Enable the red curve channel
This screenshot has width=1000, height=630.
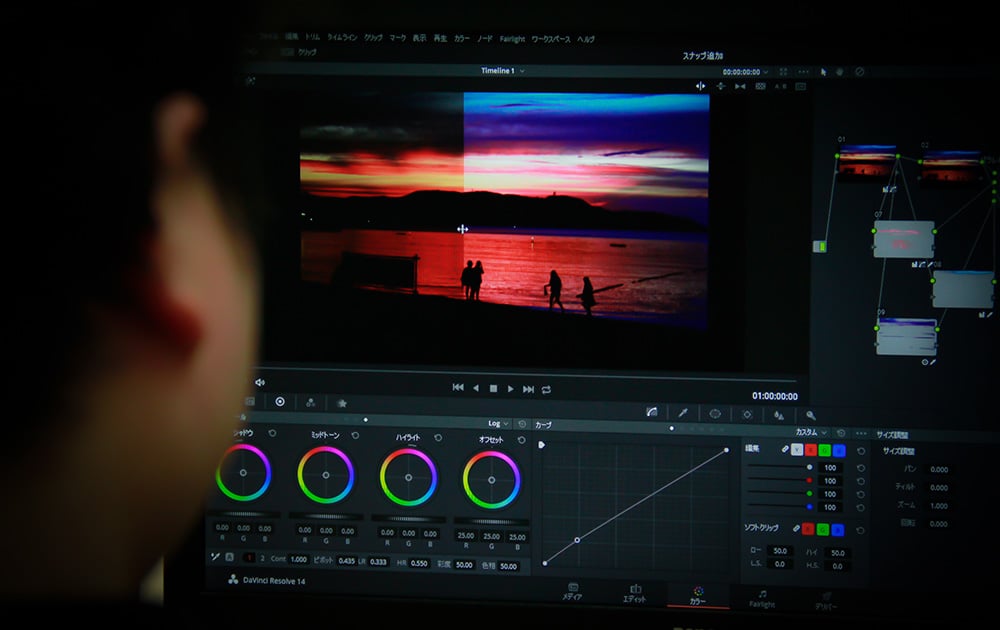pyautogui.click(x=811, y=450)
